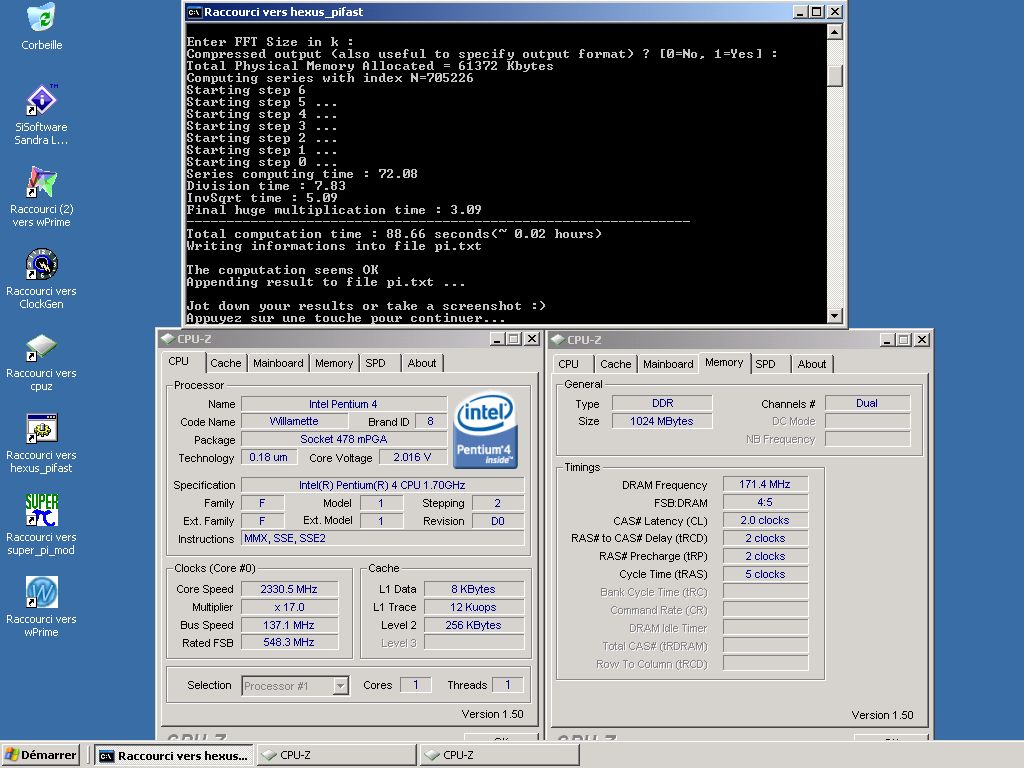Open Raccourci (2) vers wPrime shortcut
Screen dimensions: 1024x768
point(42,182)
